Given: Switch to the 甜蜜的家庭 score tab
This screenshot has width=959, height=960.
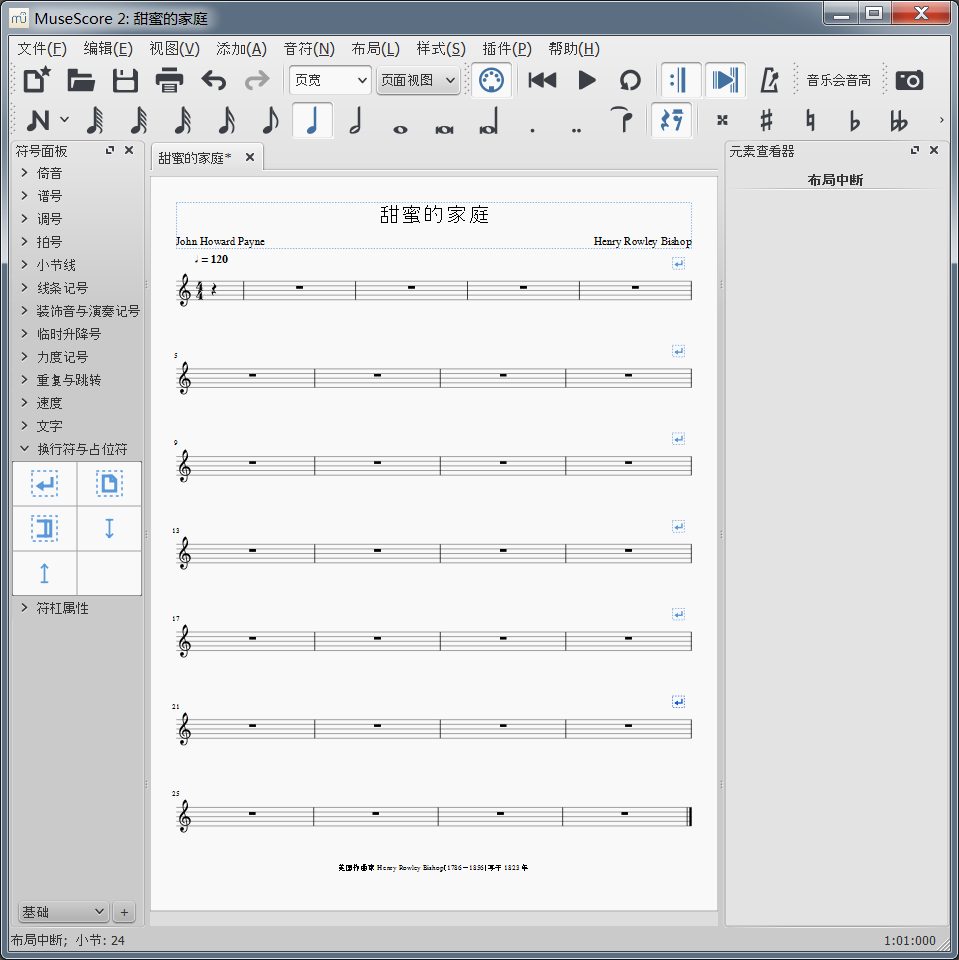Looking at the screenshot, I should (195, 158).
